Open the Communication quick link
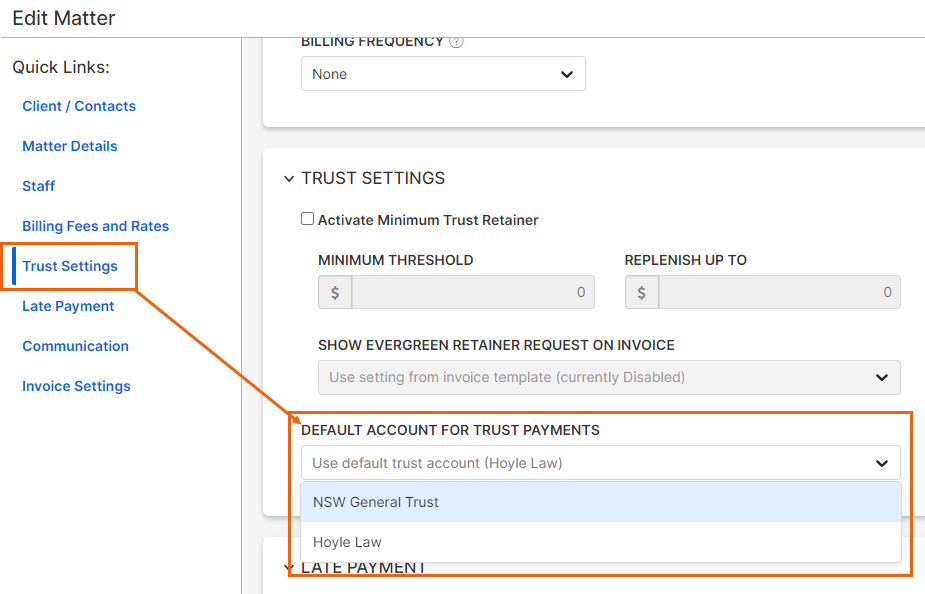Viewport: 925px width, 594px height. coord(76,346)
